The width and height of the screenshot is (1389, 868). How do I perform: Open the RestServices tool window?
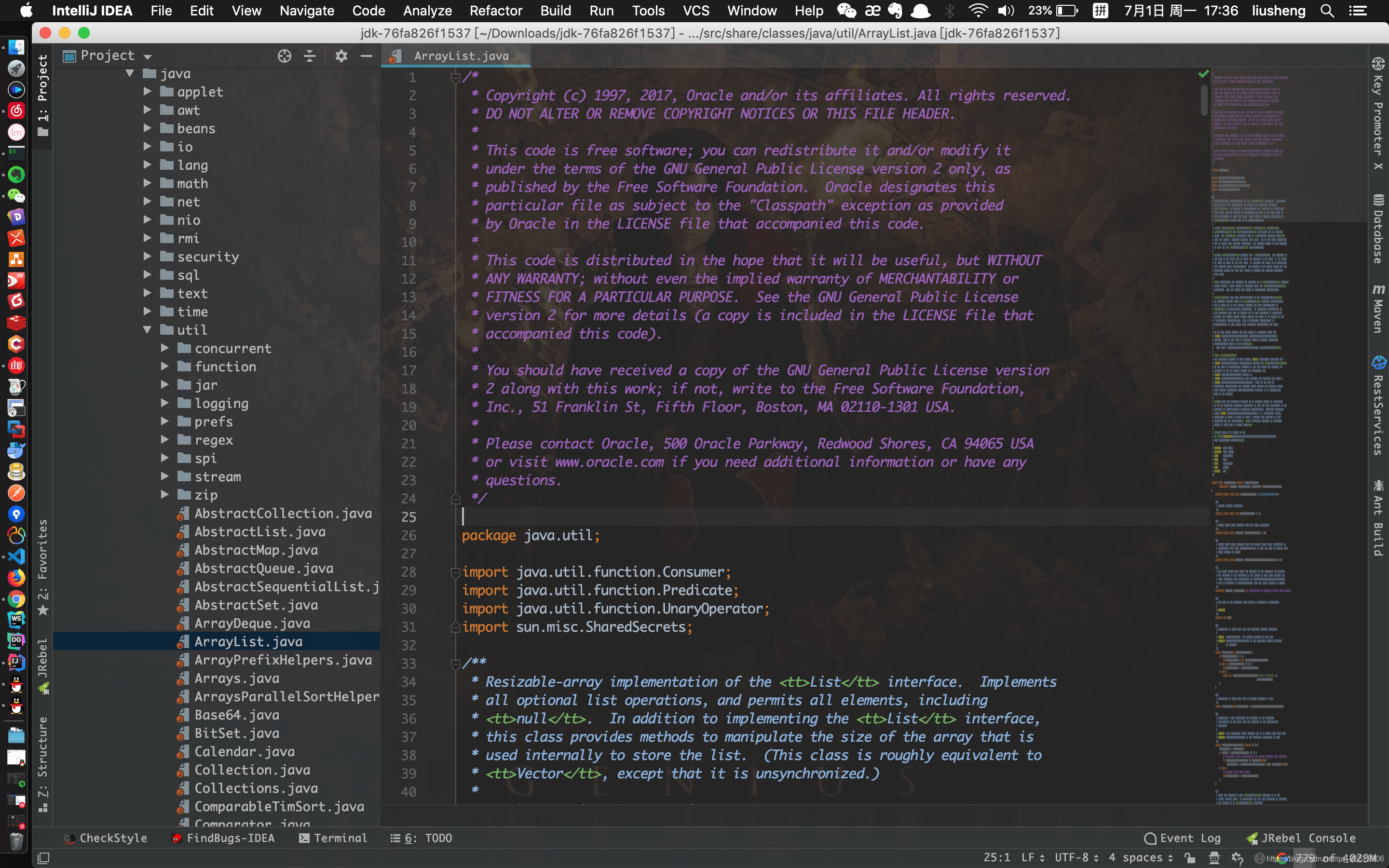click(1378, 405)
